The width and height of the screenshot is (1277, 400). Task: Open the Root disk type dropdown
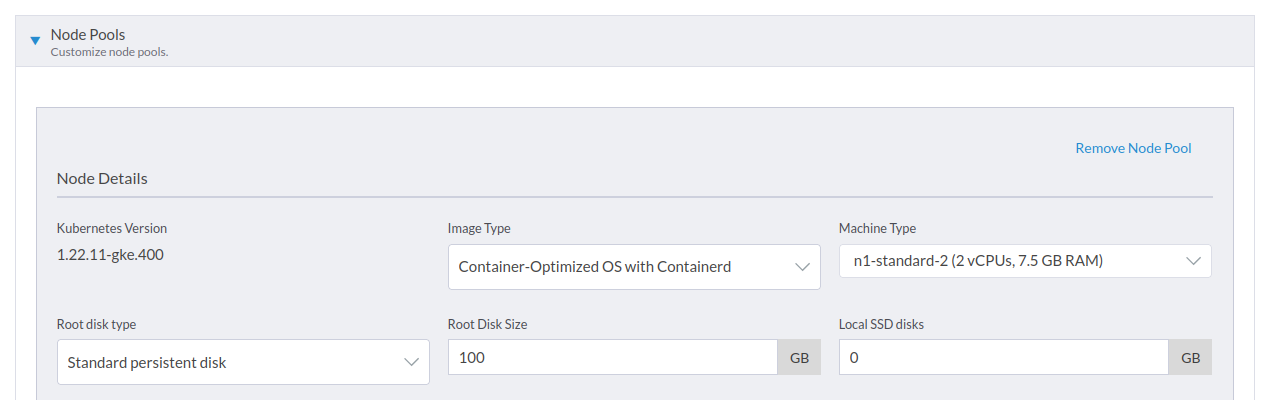tap(230, 362)
